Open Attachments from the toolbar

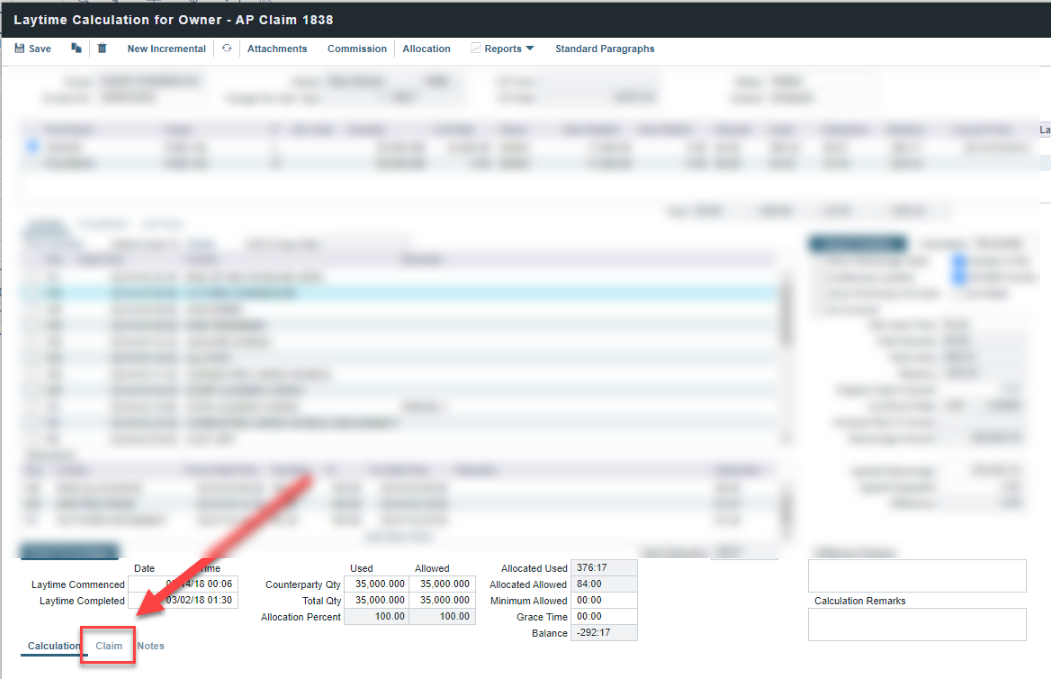[277, 48]
